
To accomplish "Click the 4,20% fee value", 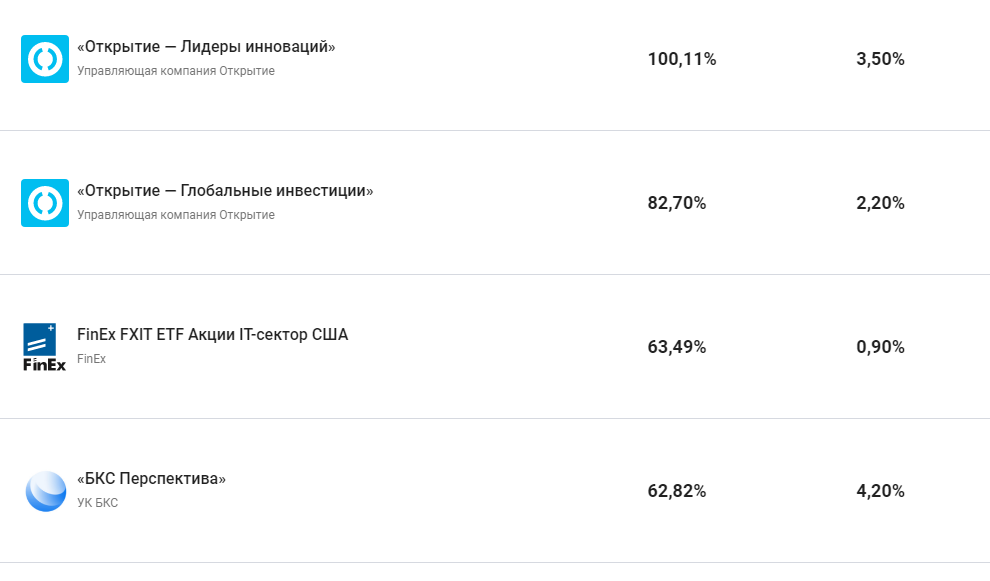I will coord(880,491).
